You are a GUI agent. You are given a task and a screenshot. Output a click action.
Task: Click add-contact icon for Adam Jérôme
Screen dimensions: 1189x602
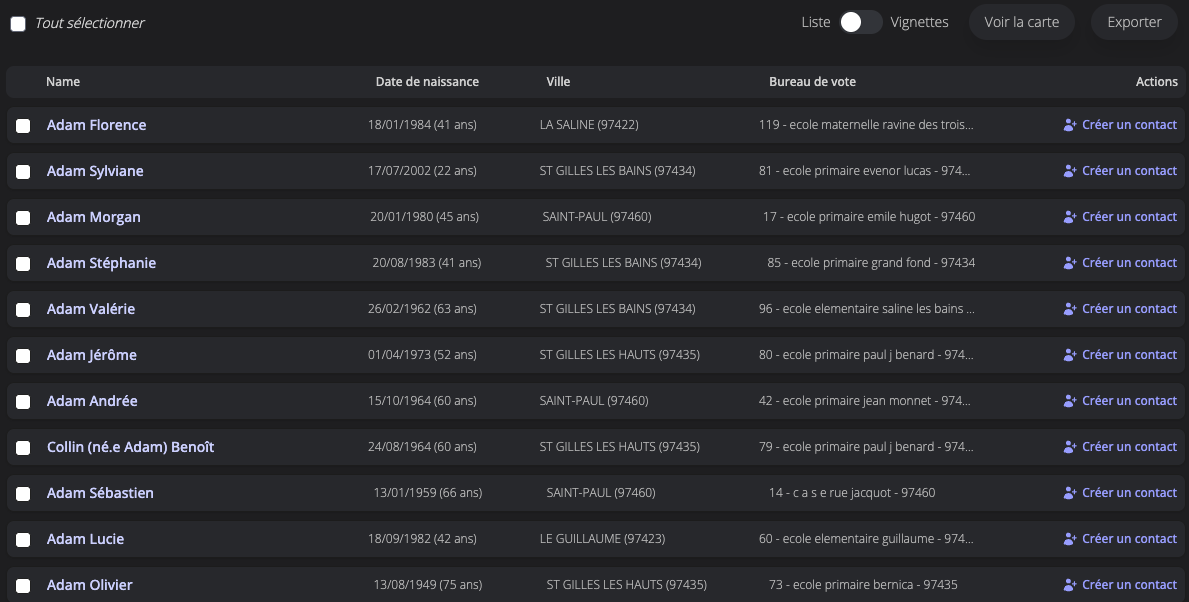pyautogui.click(x=1069, y=355)
